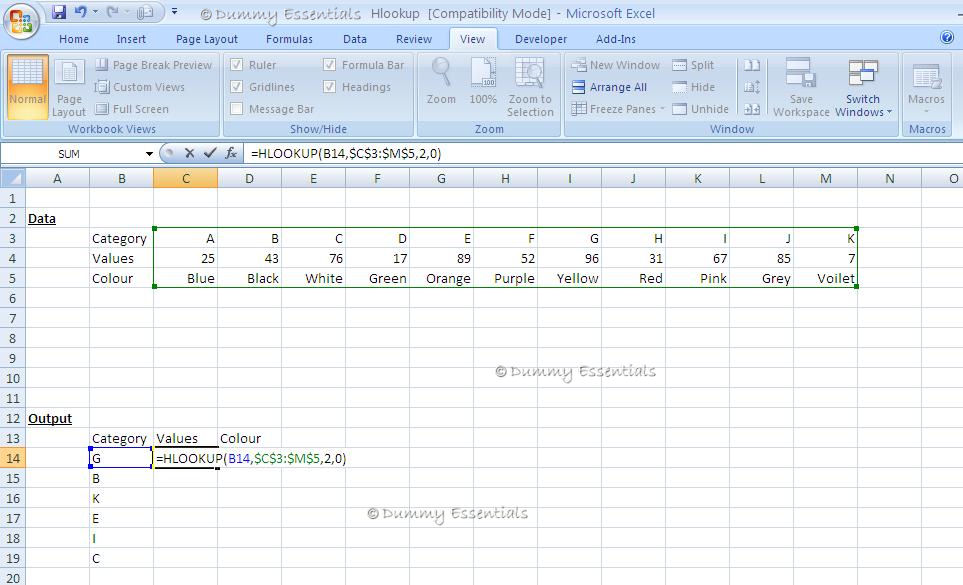Switch to Page Layout view
The image size is (963, 585).
[69, 87]
